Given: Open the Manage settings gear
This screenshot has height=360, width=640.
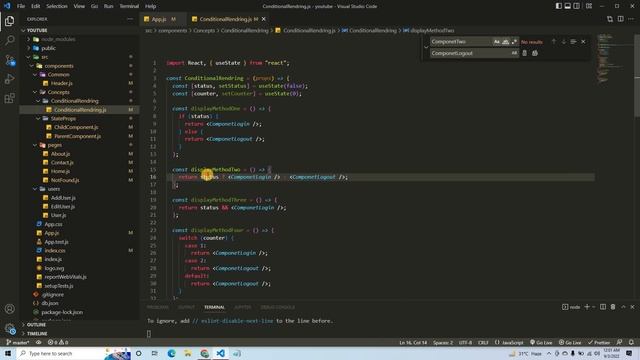Looking at the screenshot, I should tap(9, 328).
